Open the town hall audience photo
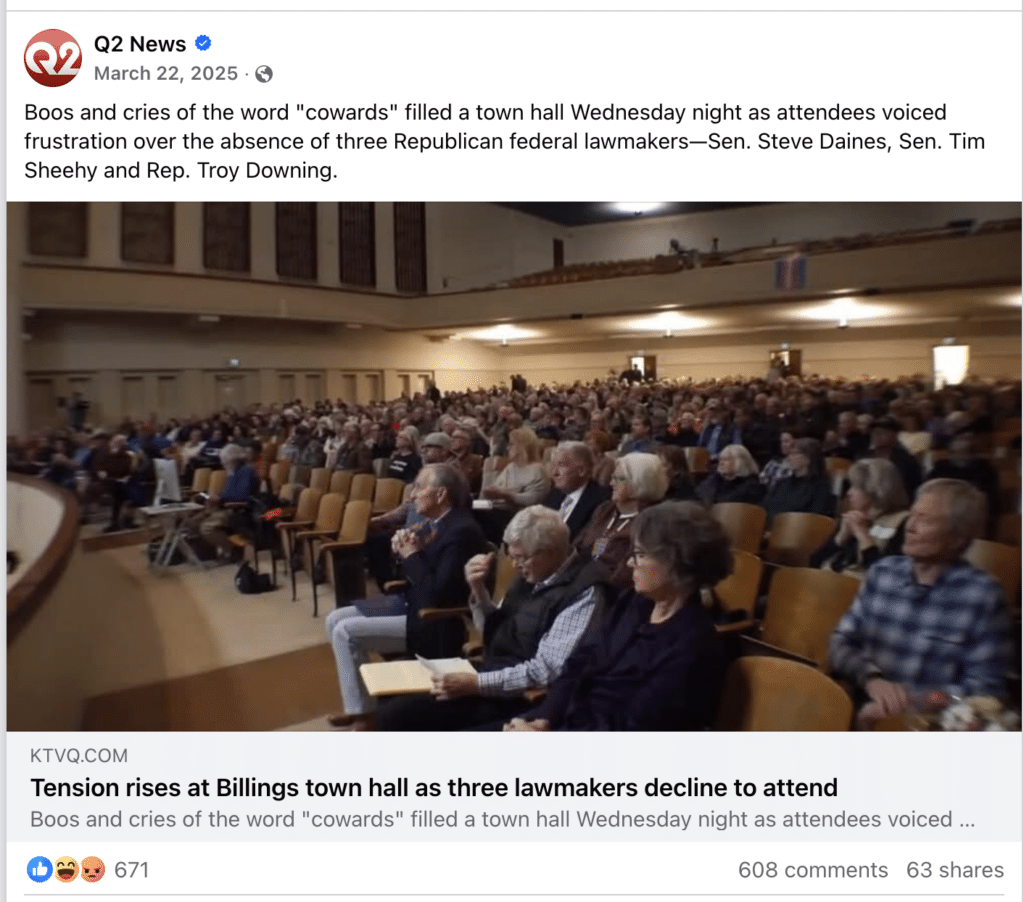 coord(514,466)
